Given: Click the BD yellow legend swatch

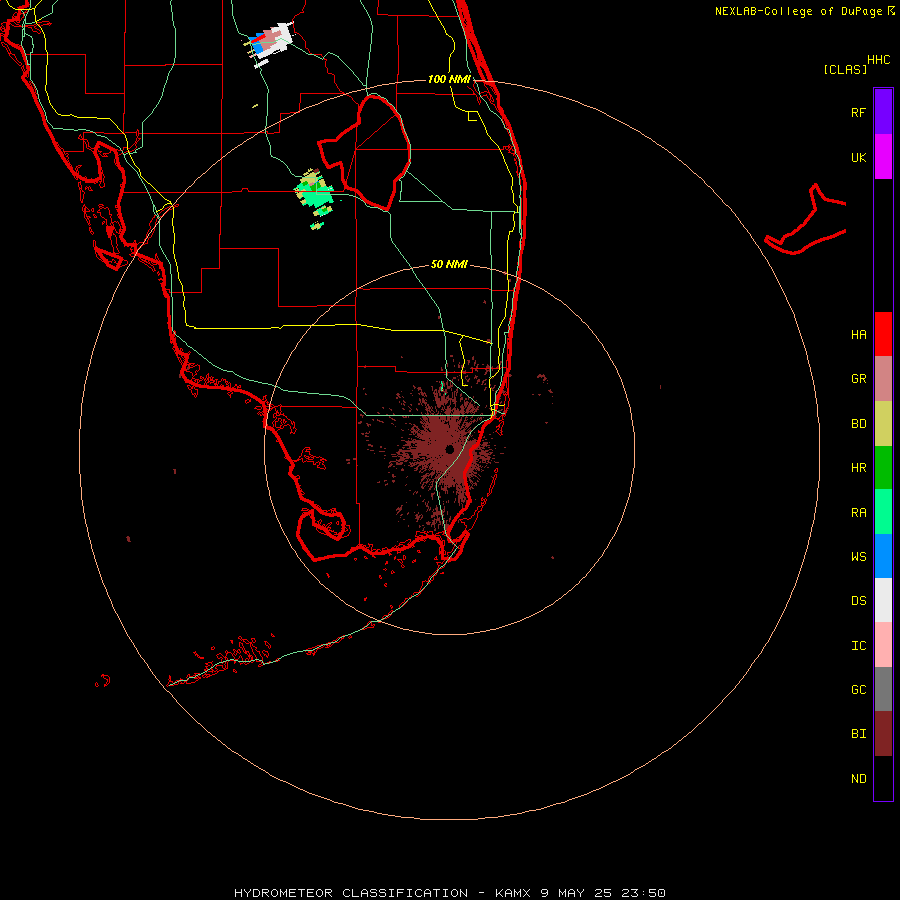Looking at the screenshot, I should (883, 424).
